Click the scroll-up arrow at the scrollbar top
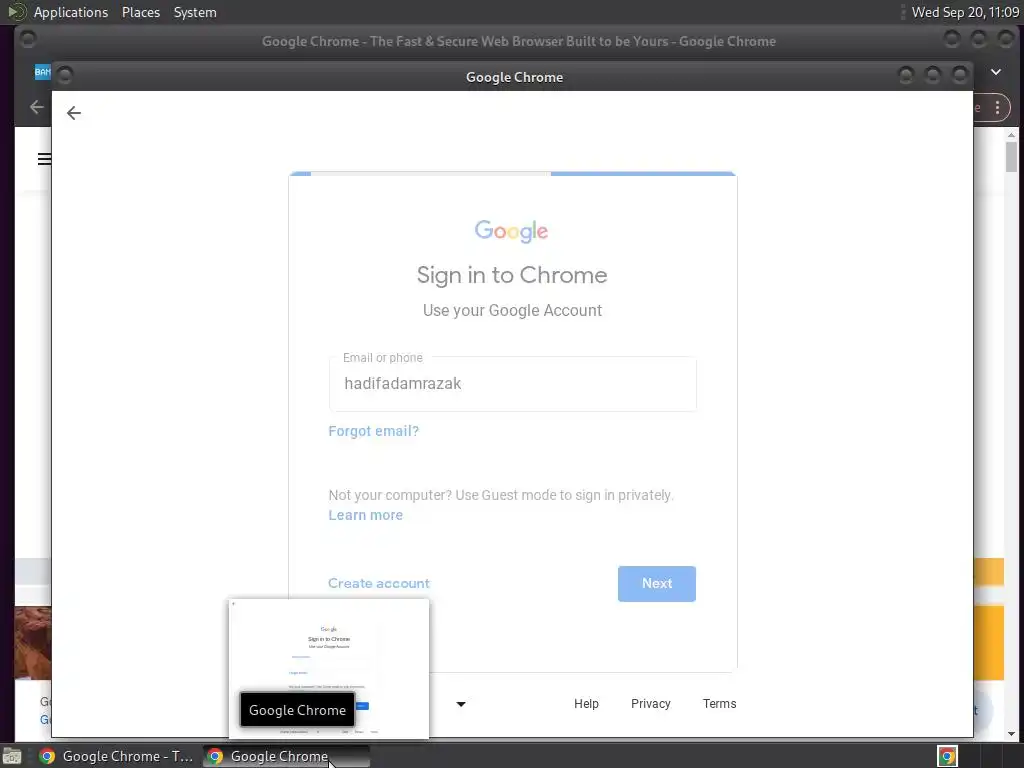 (x=1011, y=135)
